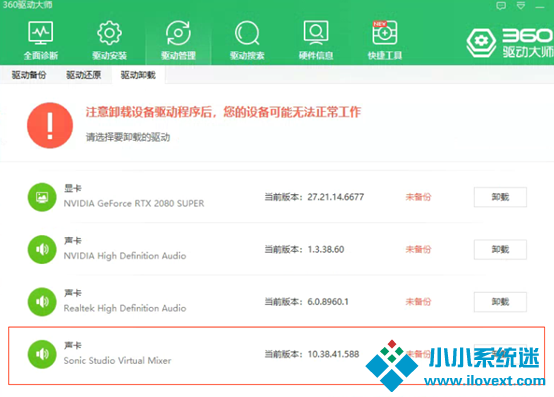
Task: Open the 快捷工具 toolbox icon
Action: pos(385,32)
